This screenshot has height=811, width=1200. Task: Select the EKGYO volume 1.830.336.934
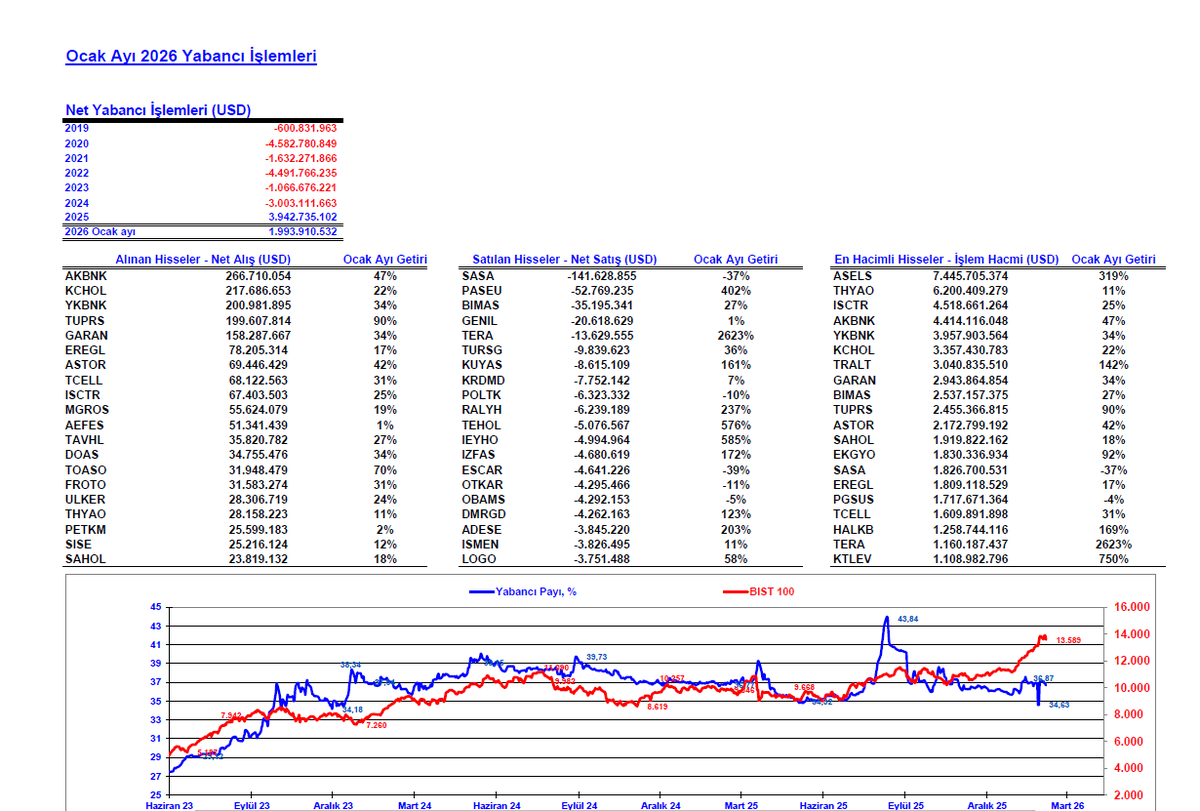click(x=970, y=455)
